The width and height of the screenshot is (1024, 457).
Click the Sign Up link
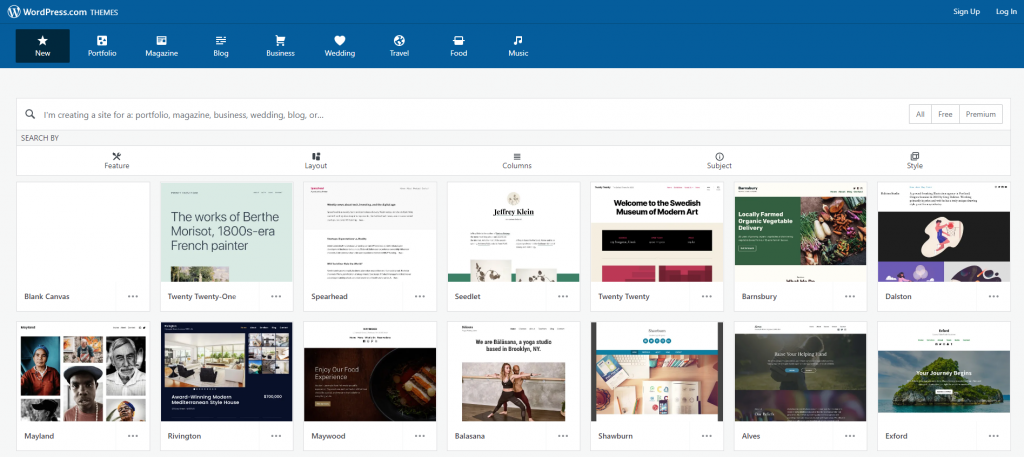(967, 11)
